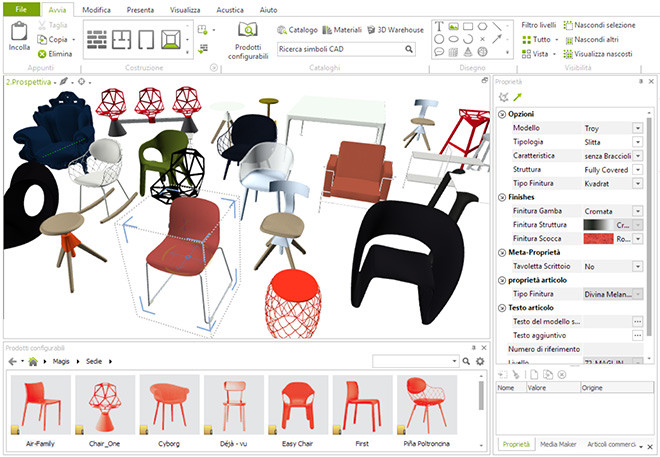Click the green Elimina delete icon

[42, 54]
